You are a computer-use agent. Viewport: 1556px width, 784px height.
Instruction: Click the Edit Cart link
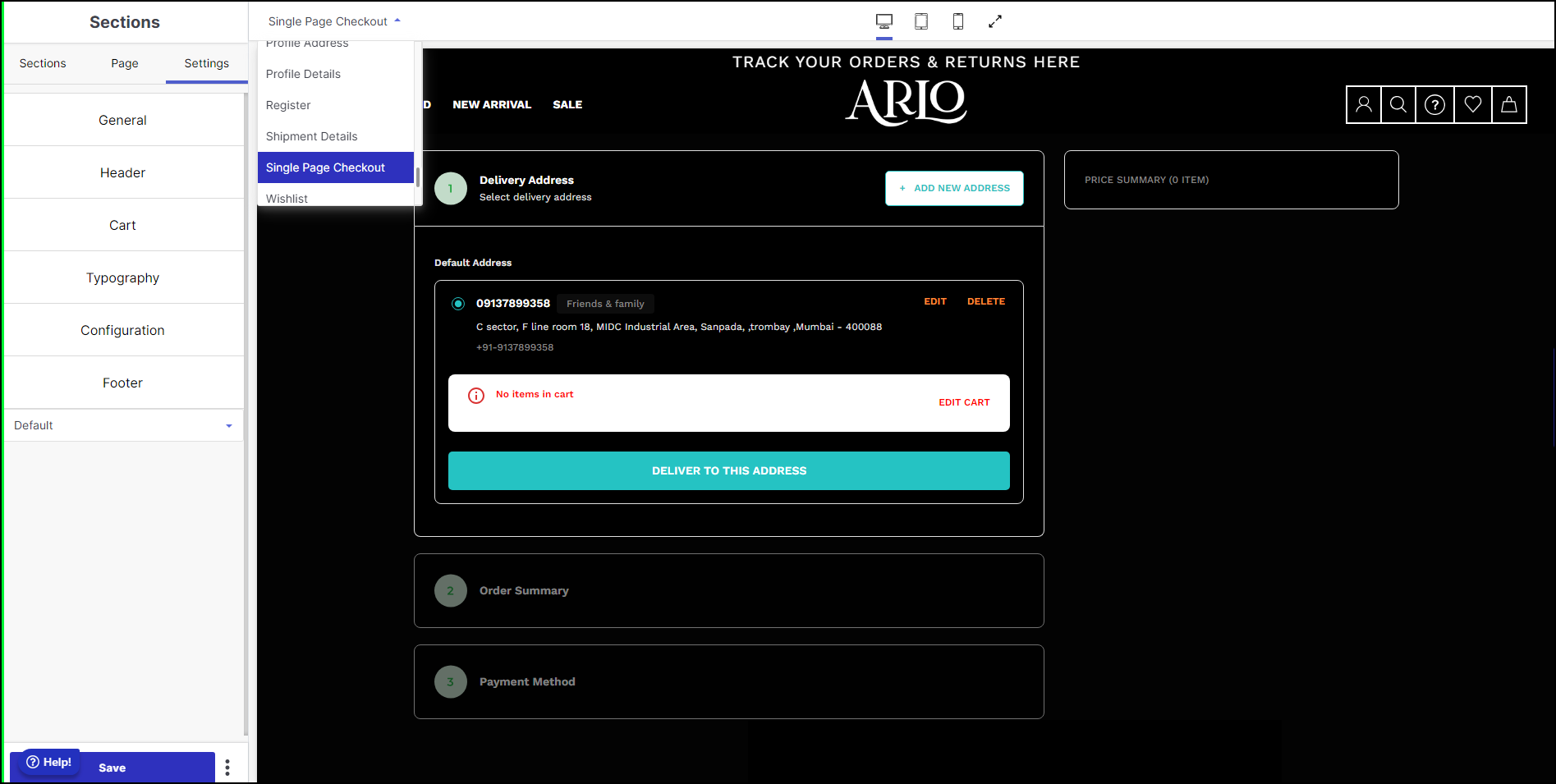click(964, 402)
